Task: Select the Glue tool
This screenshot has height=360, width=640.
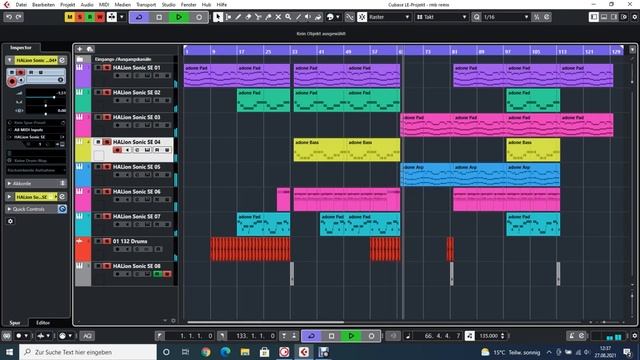Action: [268, 17]
